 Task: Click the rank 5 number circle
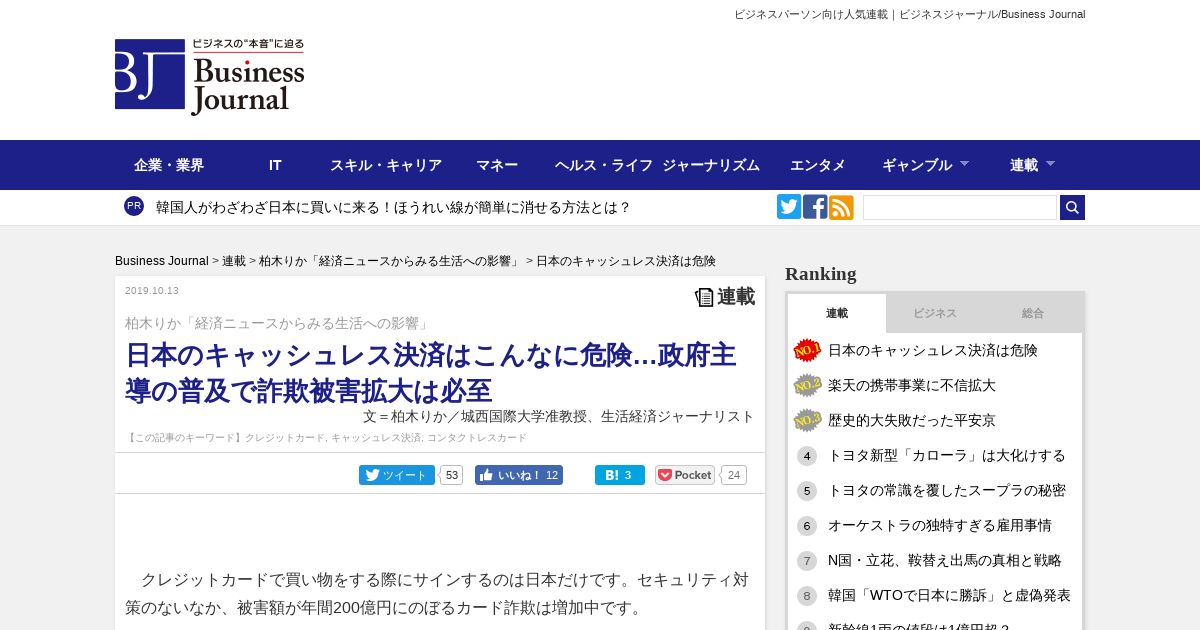tap(807, 491)
